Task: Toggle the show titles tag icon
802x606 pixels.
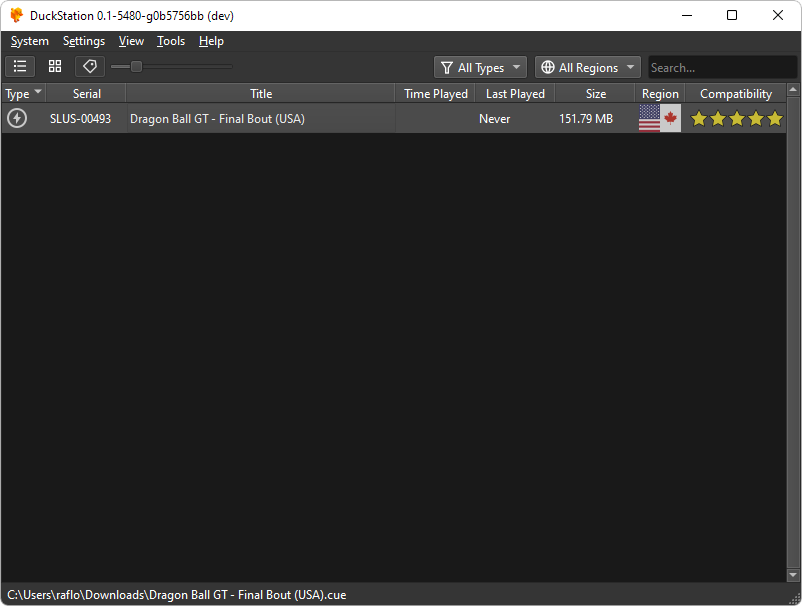Action: point(90,66)
